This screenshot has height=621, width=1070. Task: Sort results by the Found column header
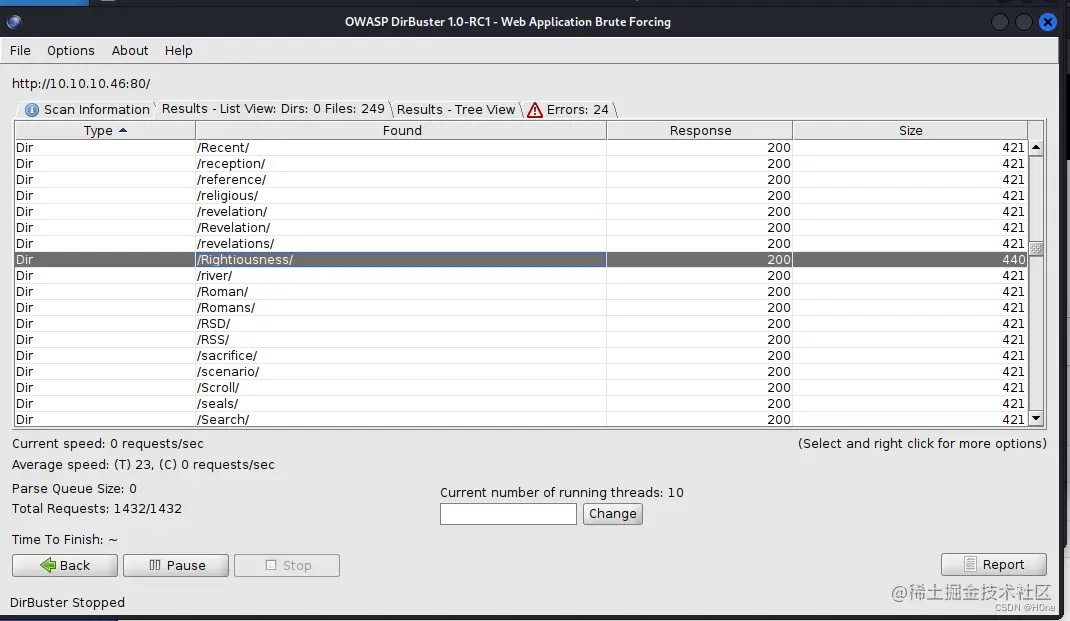[x=401, y=130]
